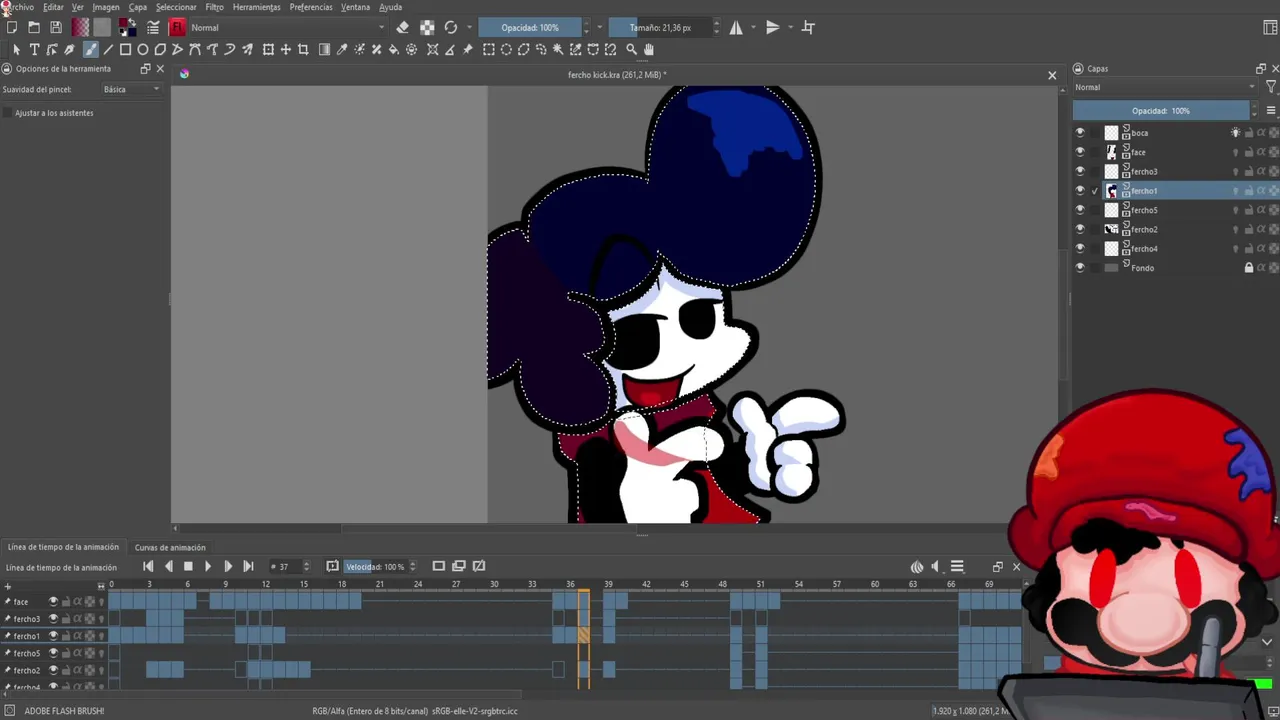This screenshot has width=1280, height=720.
Task: Select the rectangle shape tool
Action: coord(125,49)
